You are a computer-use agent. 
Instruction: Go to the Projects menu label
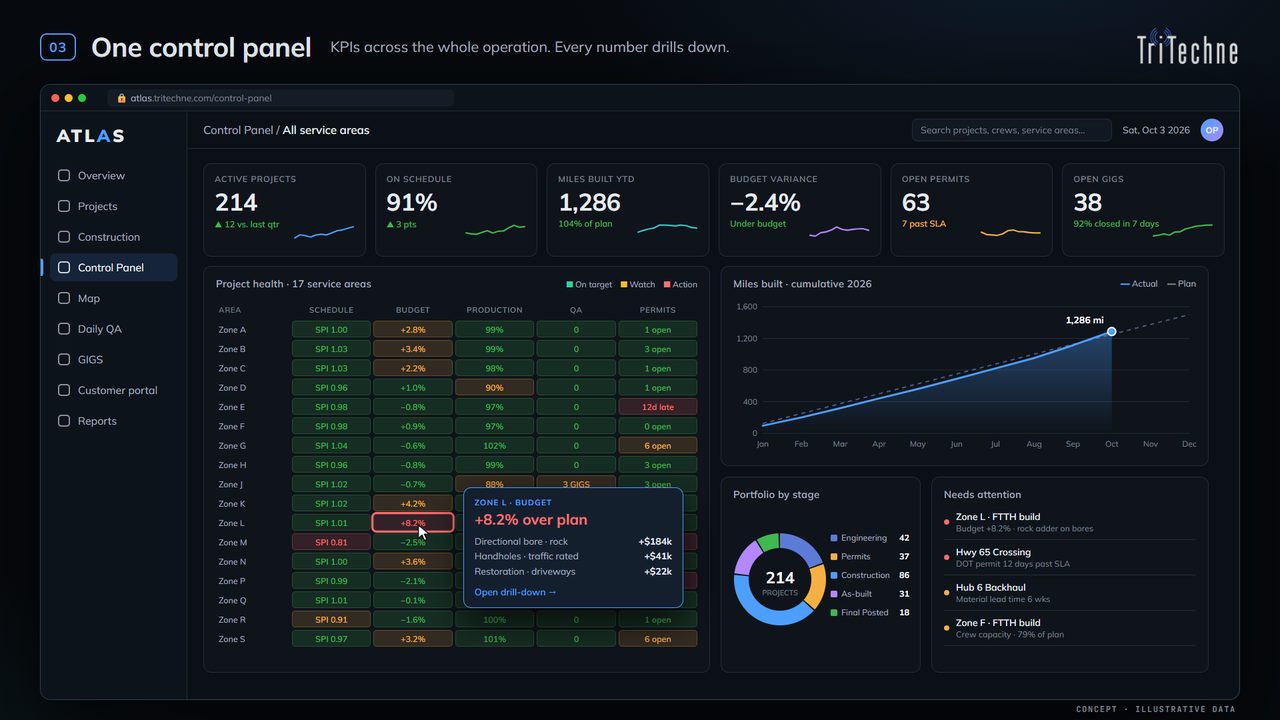point(97,206)
